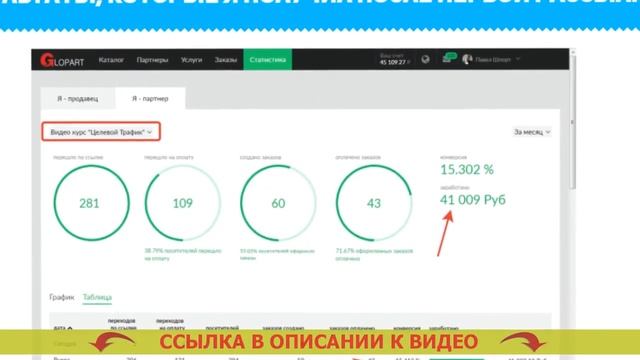
Task: Open the Услуги menu item
Action: click(191, 60)
